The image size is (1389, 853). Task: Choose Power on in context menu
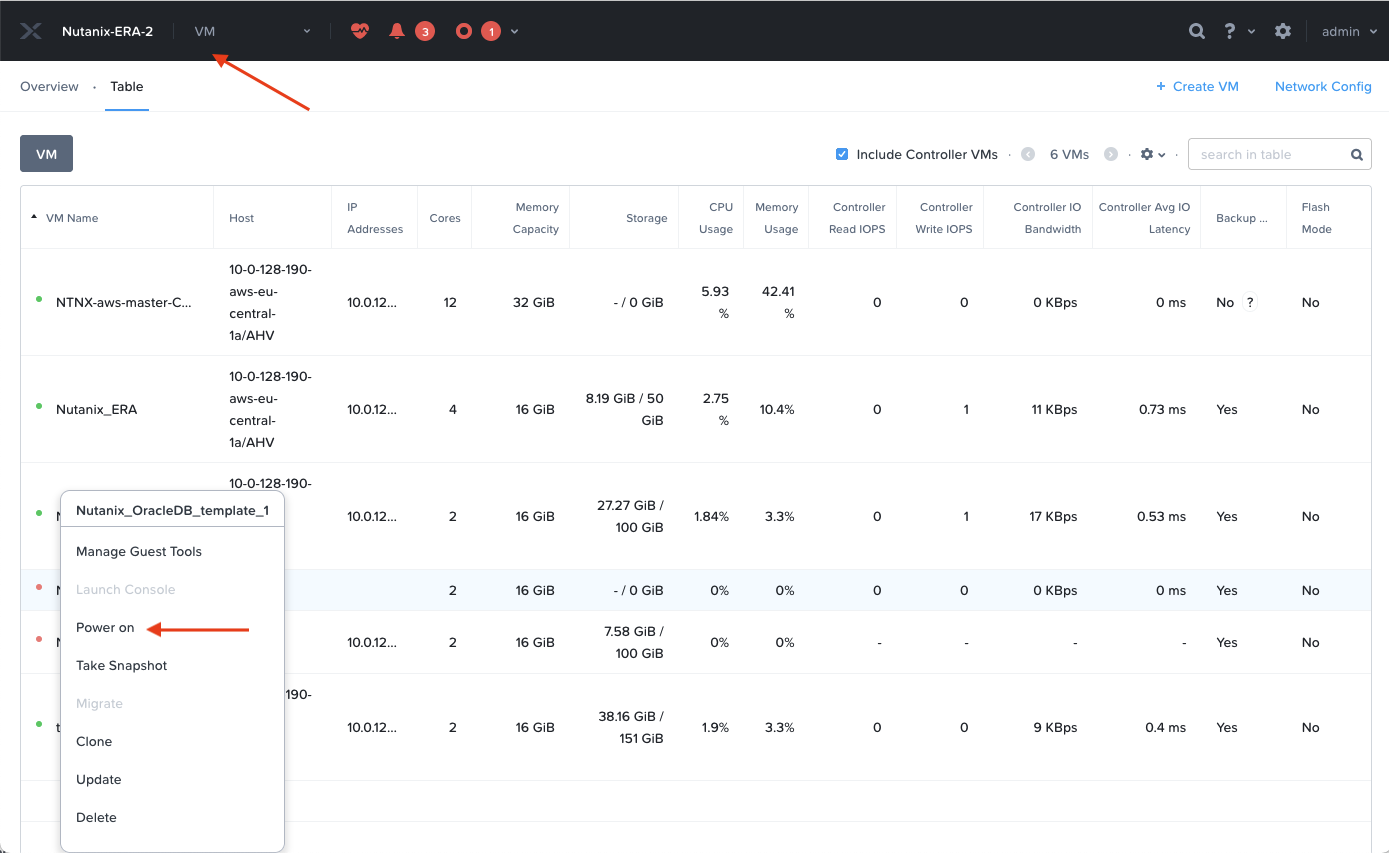pos(105,627)
